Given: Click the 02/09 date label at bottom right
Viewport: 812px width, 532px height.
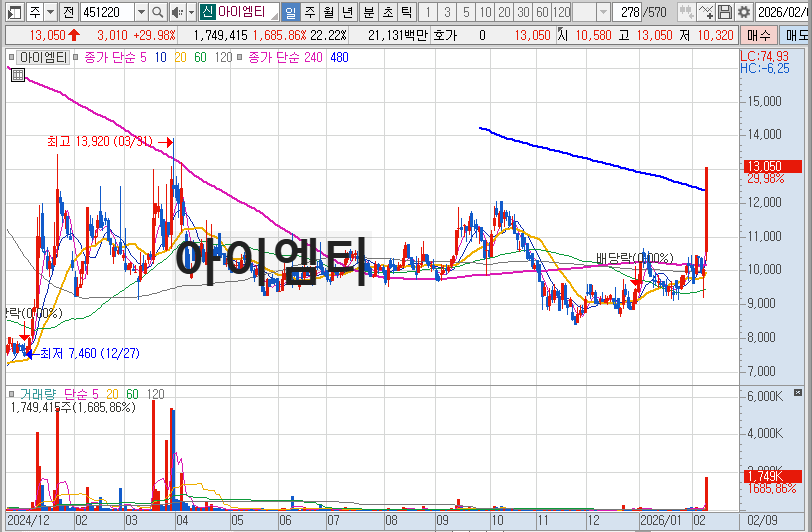Looking at the screenshot, I should click(x=762, y=520).
